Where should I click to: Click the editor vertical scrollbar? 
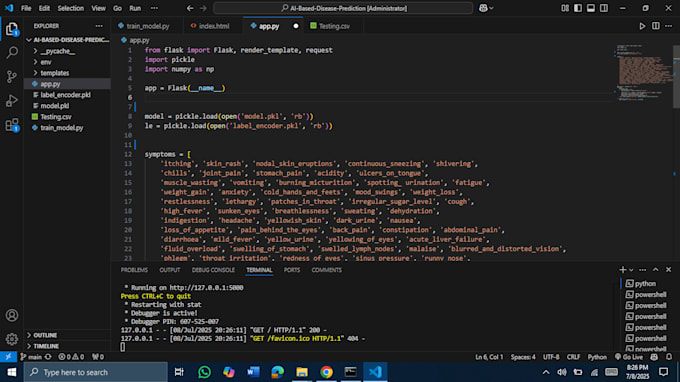pos(677,77)
